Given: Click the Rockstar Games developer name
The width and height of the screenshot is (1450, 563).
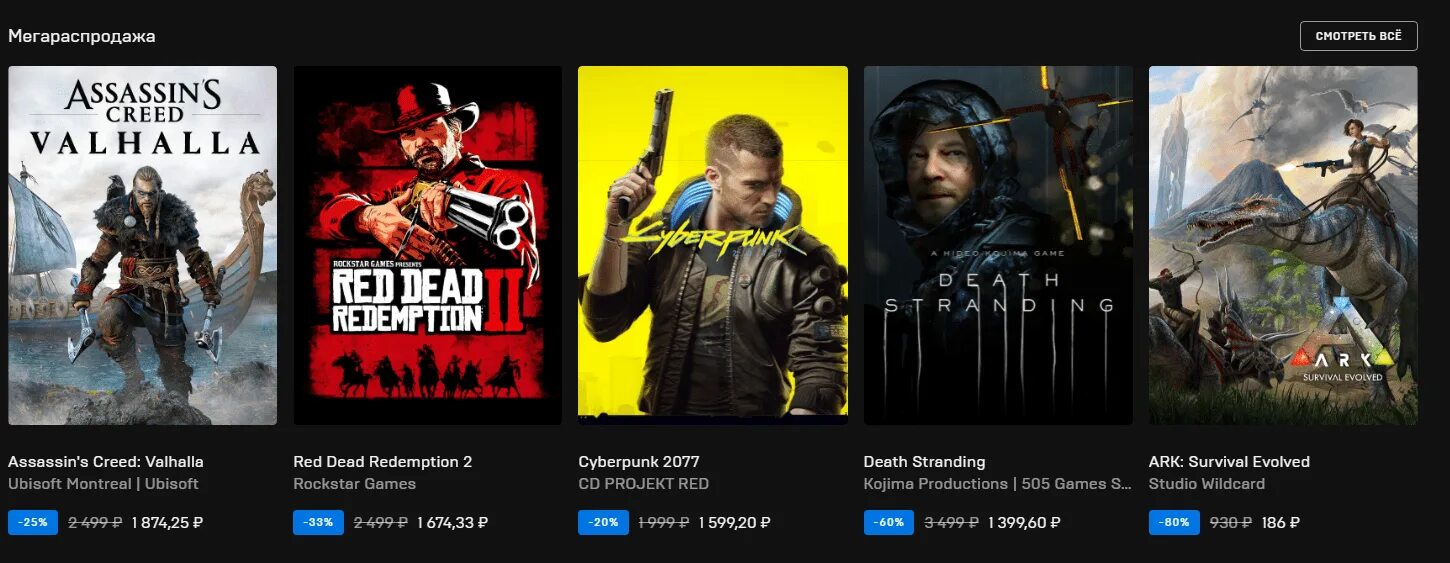Looking at the screenshot, I should (x=354, y=484).
